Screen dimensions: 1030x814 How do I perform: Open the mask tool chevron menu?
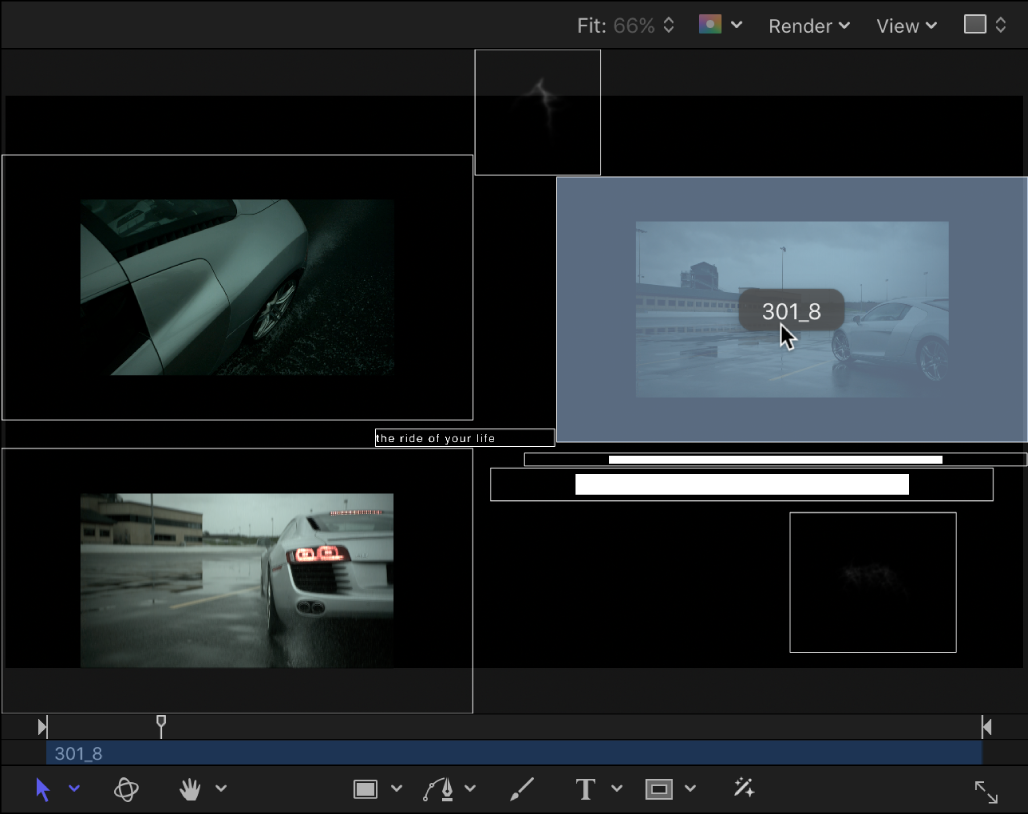tap(691, 789)
